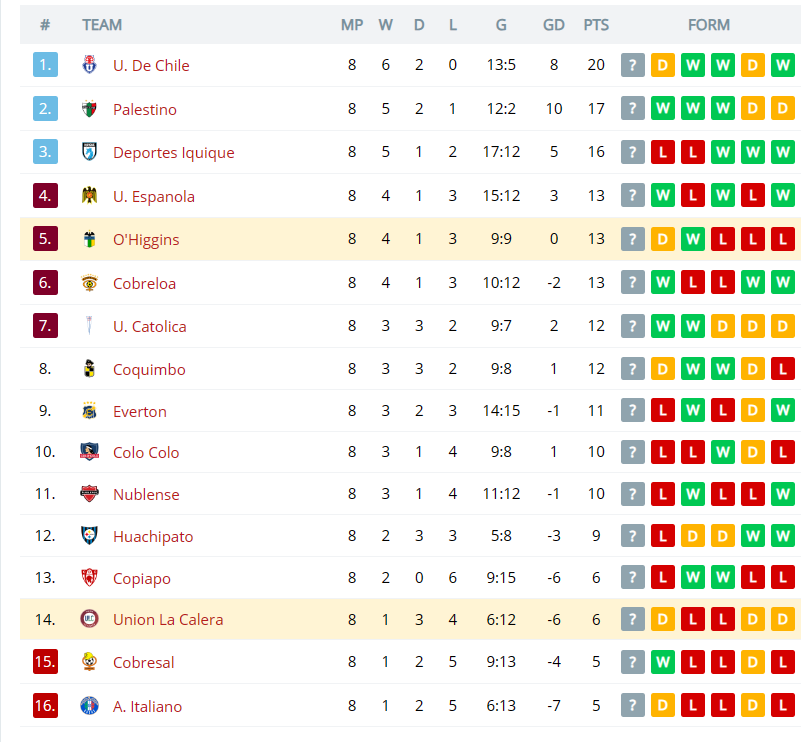Click the question mark next to O'Higgins form

[633, 239]
